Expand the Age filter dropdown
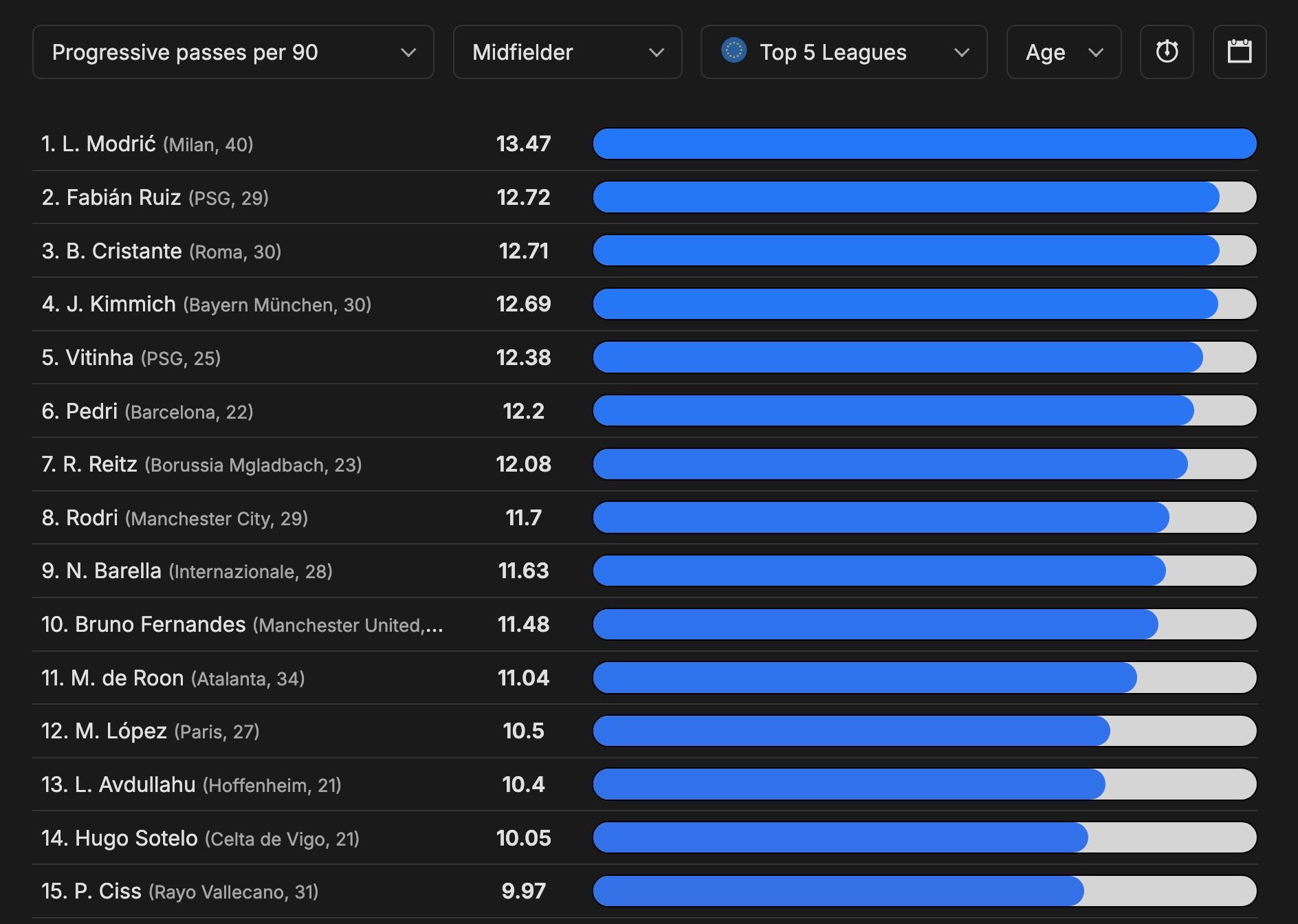Viewport: 1298px width, 924px height. [x=1063, y=52]
